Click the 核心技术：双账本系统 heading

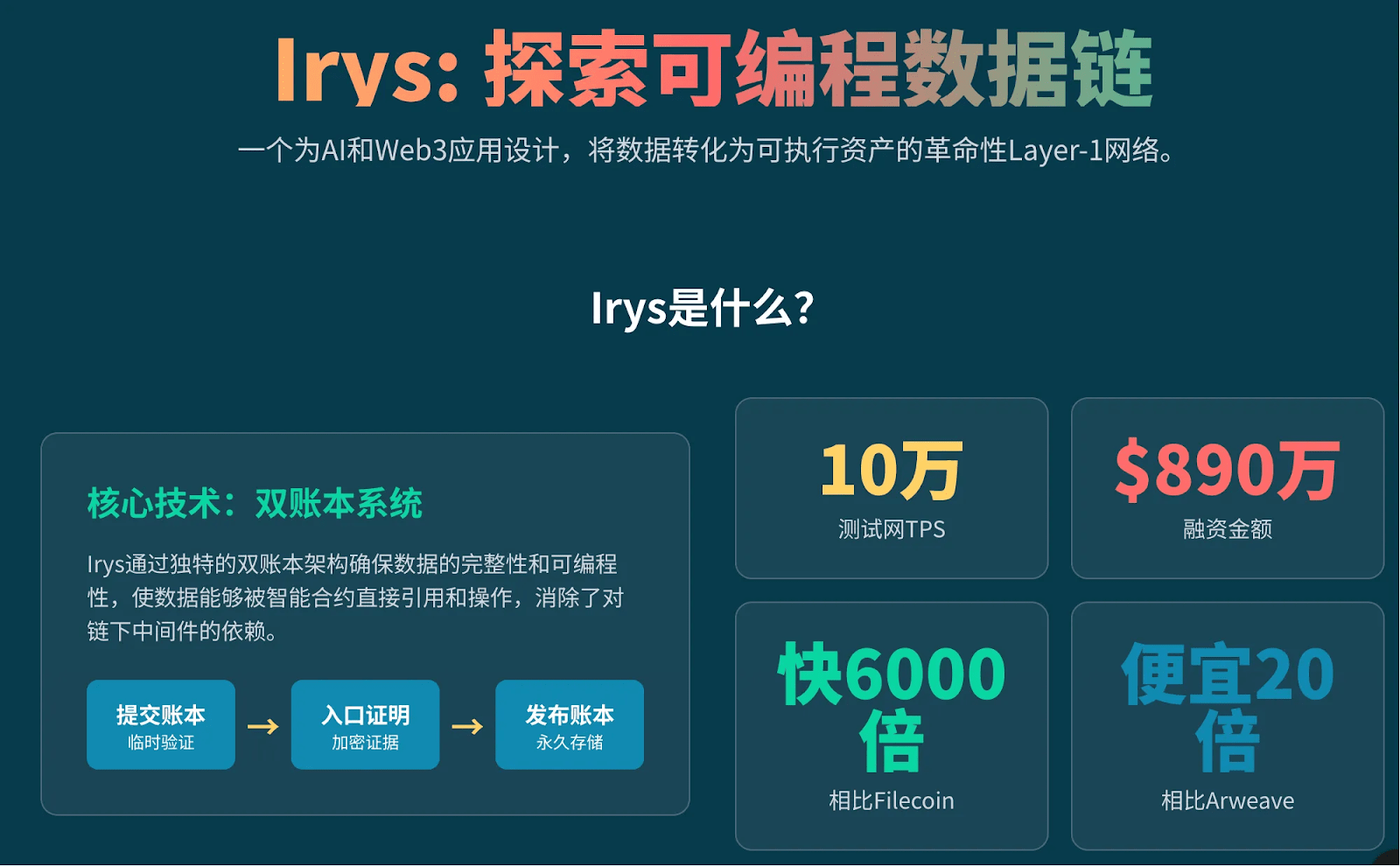click(x=255, y=504)
